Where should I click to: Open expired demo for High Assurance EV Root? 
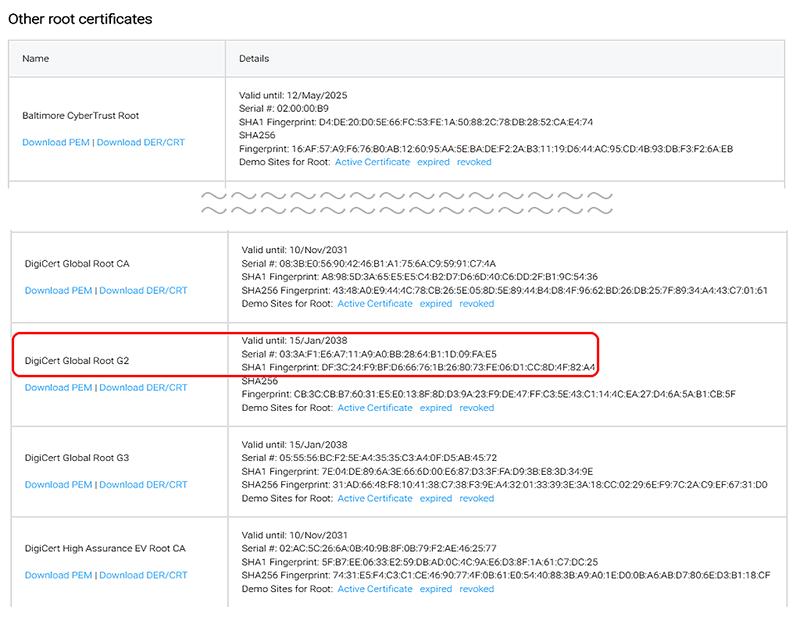pyautogui.click(x=436, y=589)
